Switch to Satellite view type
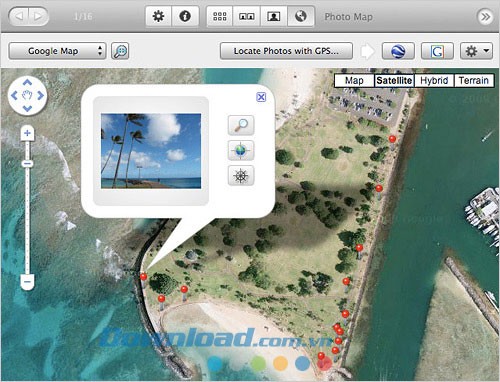This screenshot has height=382, width=500. (394, 80)
